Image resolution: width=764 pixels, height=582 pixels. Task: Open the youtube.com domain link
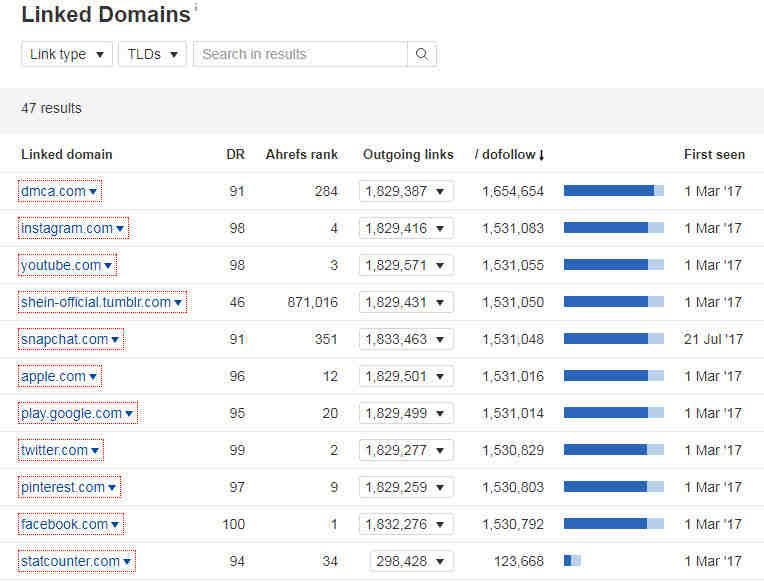coord(61,265)
